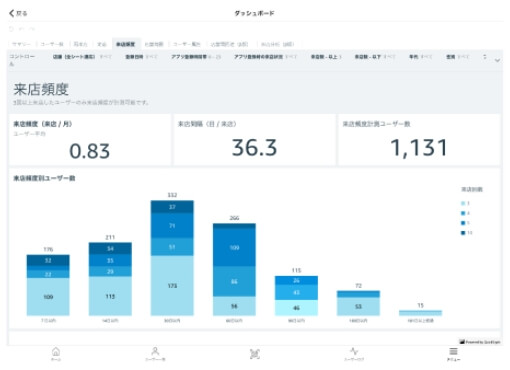510x370 pixels.
Task: Open the 性別 filter dropdown
Action: pos(457,57)
